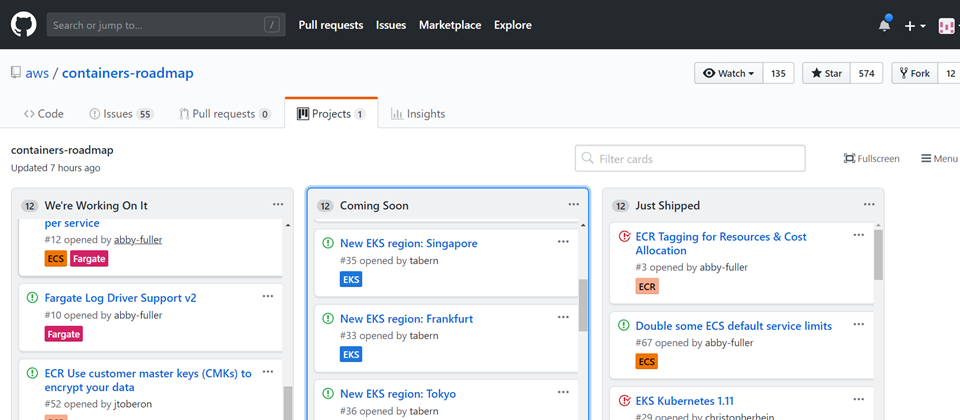The width and height of the screenshot is (960, 420).
Task: Click closed-issue icon on ECR Tagging card
Action: 624,236
